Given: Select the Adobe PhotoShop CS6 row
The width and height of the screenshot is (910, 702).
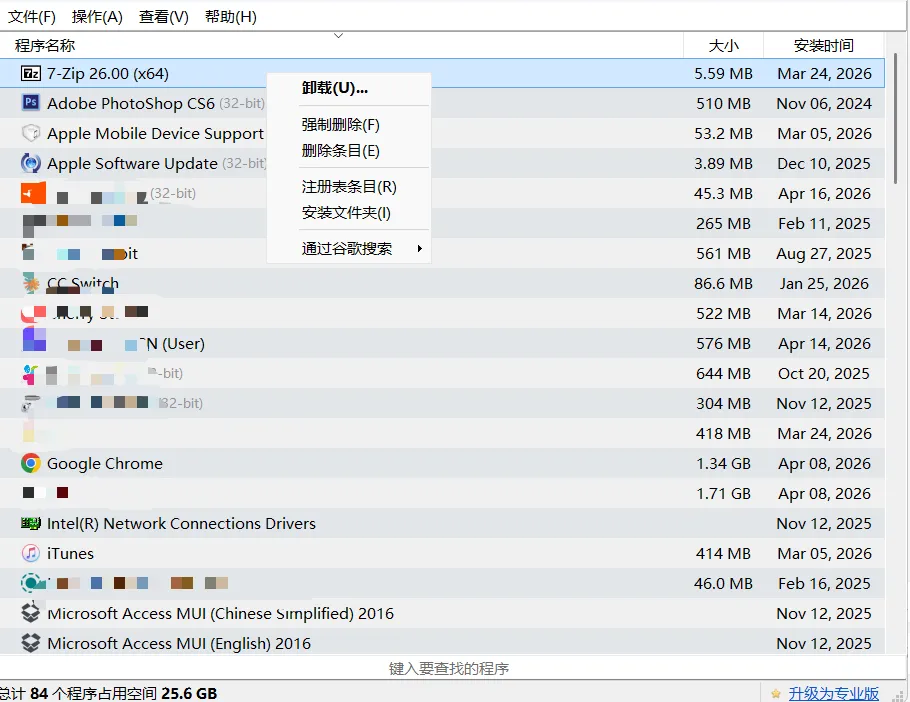Looking at the screenshot, I should point(442,103).
